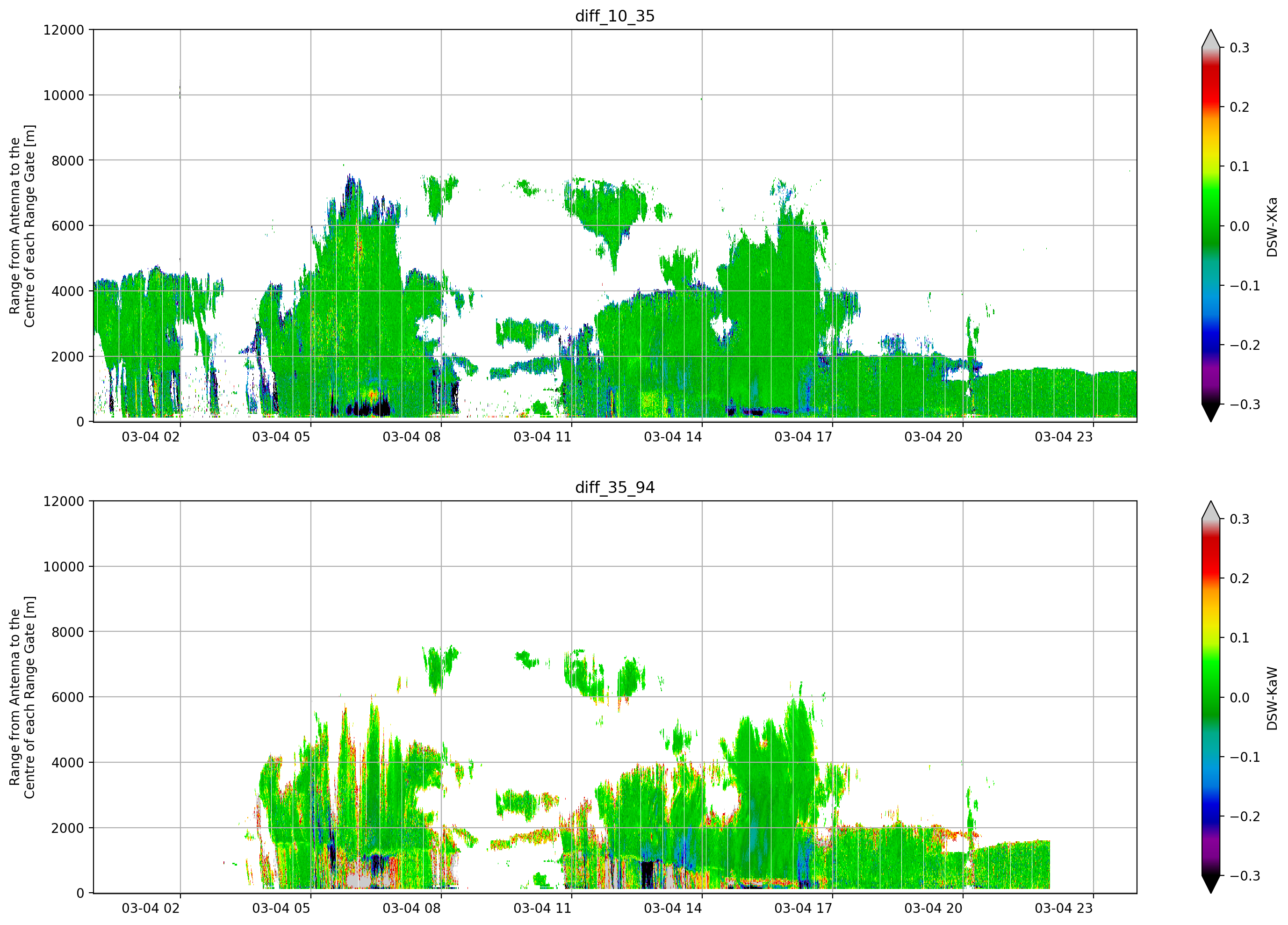The width and height of the screenshot is (1288, 925).
Task: Click '03-04 14' x-tick under diff_35_94
Action: [x=673, y=909]
